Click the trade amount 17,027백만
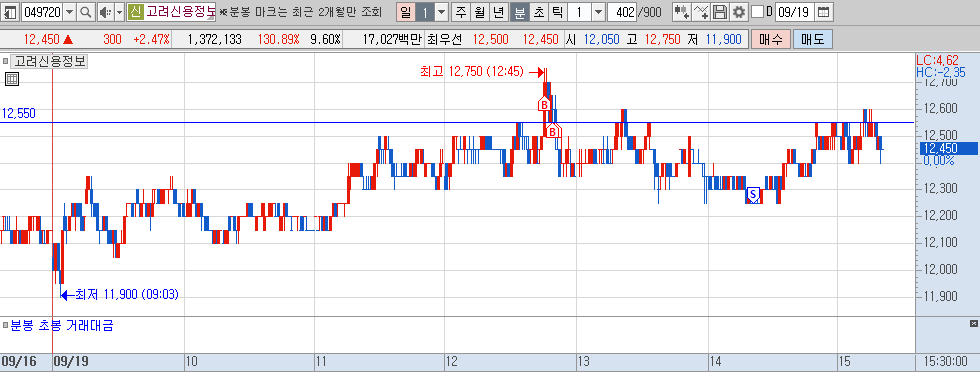Image resolution: width=980 pixels, height=372 pixels. (x=391, y=39)
